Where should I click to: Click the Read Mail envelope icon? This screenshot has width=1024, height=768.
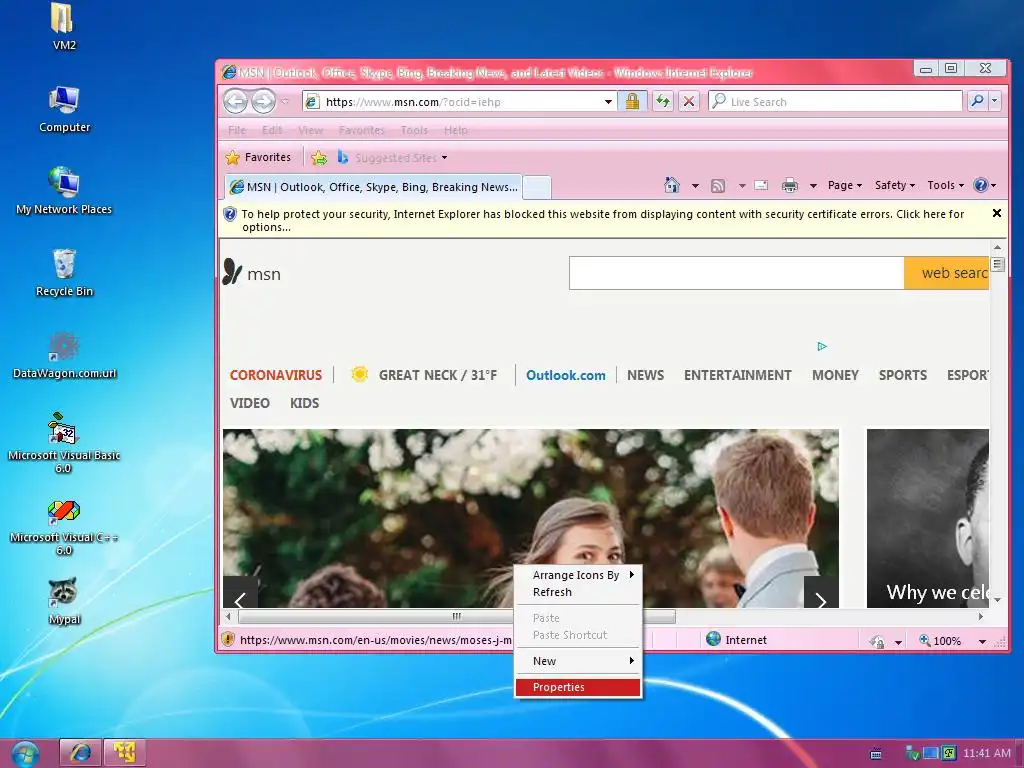761,185
